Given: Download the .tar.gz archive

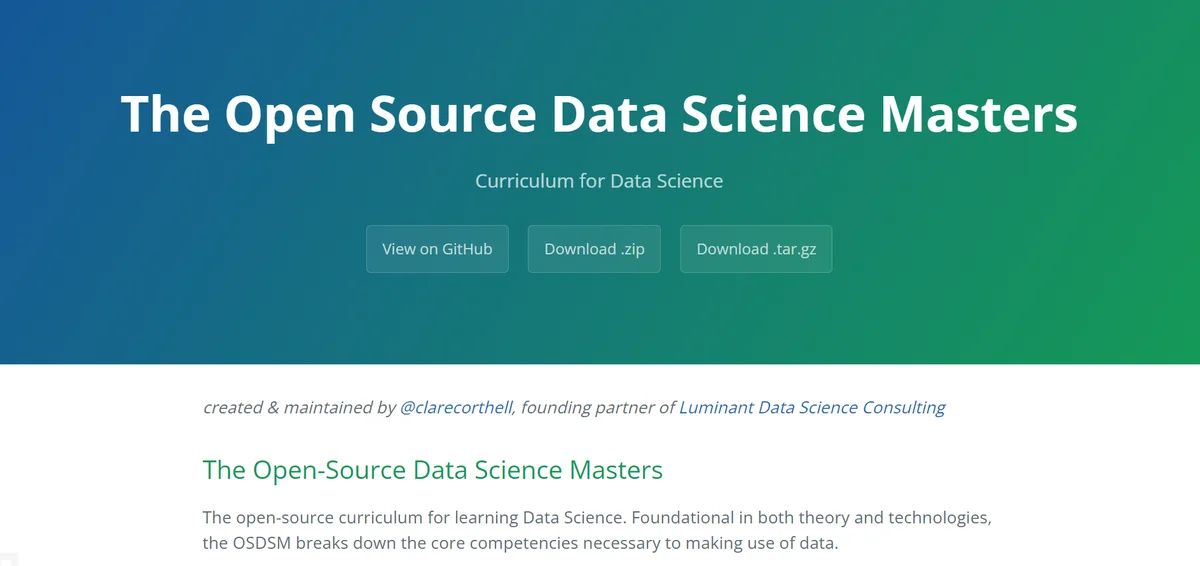Looking at the screenshot, I should pos(756,249).
